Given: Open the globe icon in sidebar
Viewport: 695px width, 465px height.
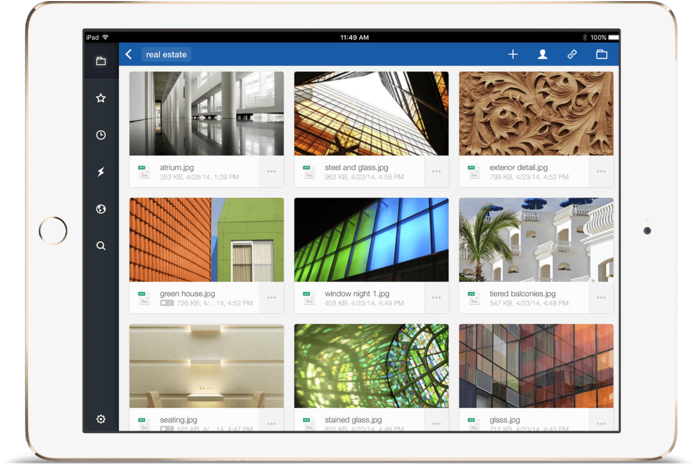Looking at the screenshot, I should 101,209.
